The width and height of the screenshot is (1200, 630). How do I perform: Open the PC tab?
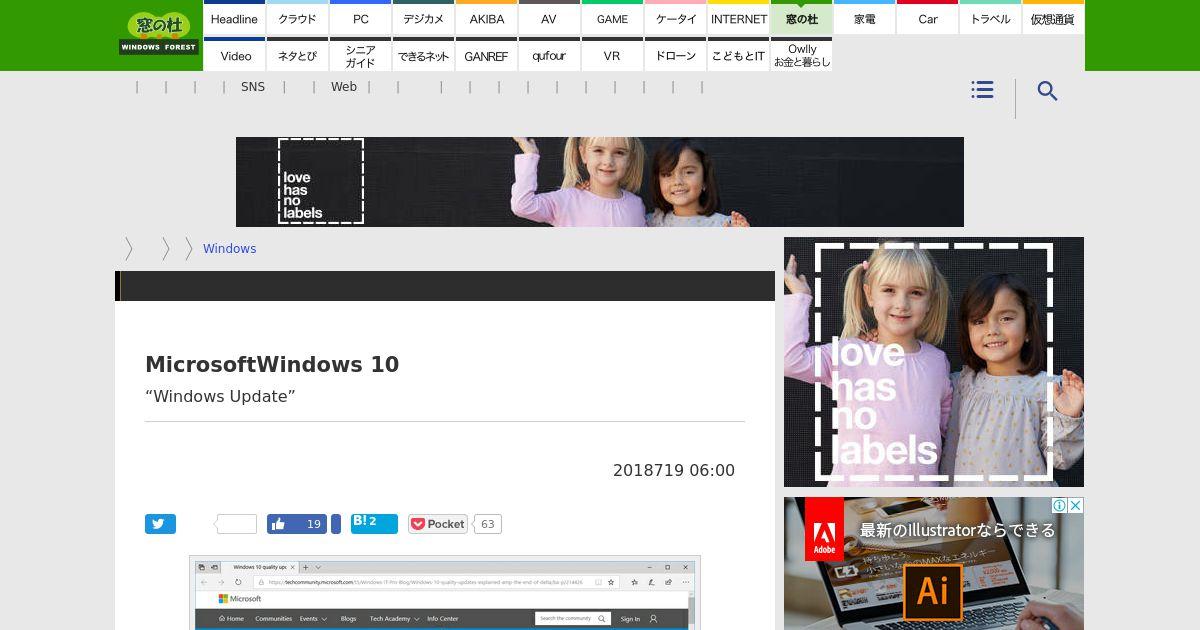(360, 18)
